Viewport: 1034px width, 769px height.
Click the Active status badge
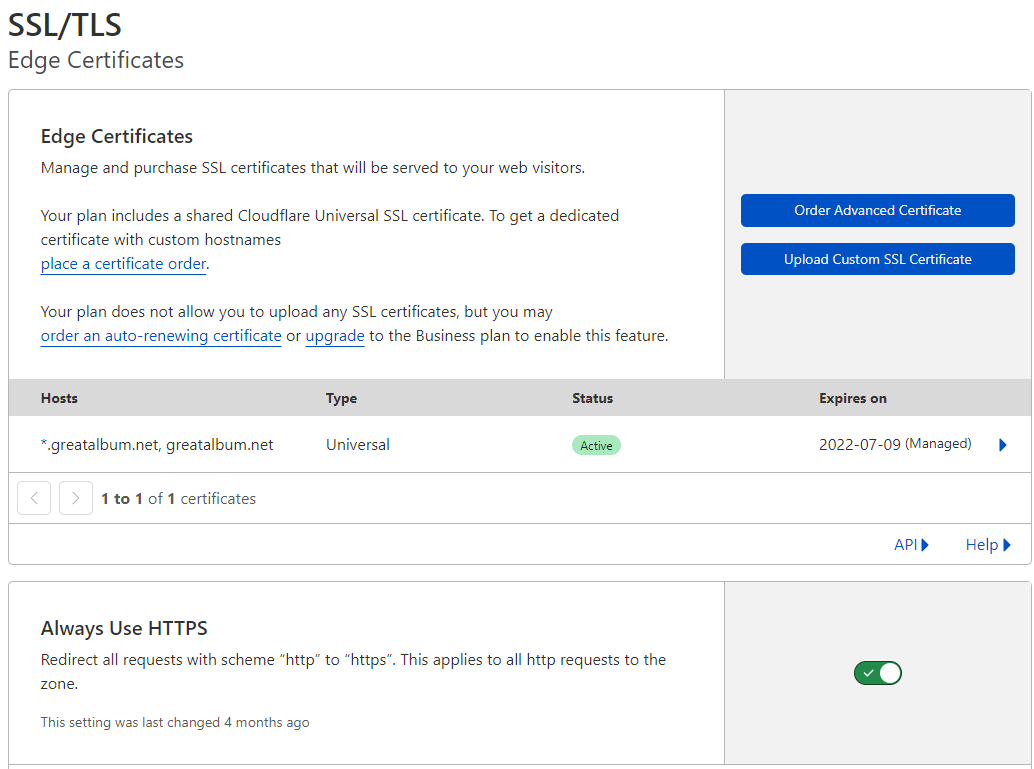[x=596, y=445]
